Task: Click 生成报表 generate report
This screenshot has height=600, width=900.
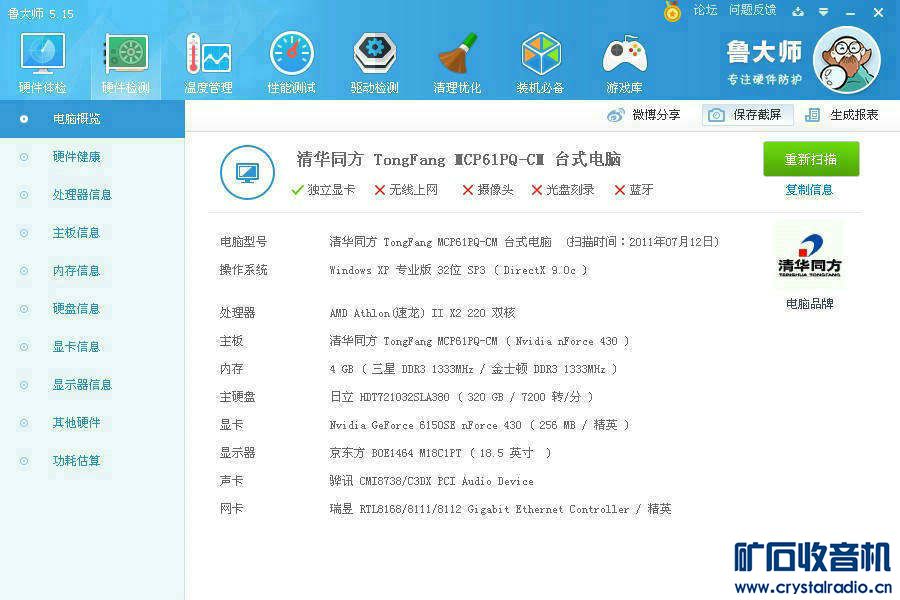Action: 854,115
